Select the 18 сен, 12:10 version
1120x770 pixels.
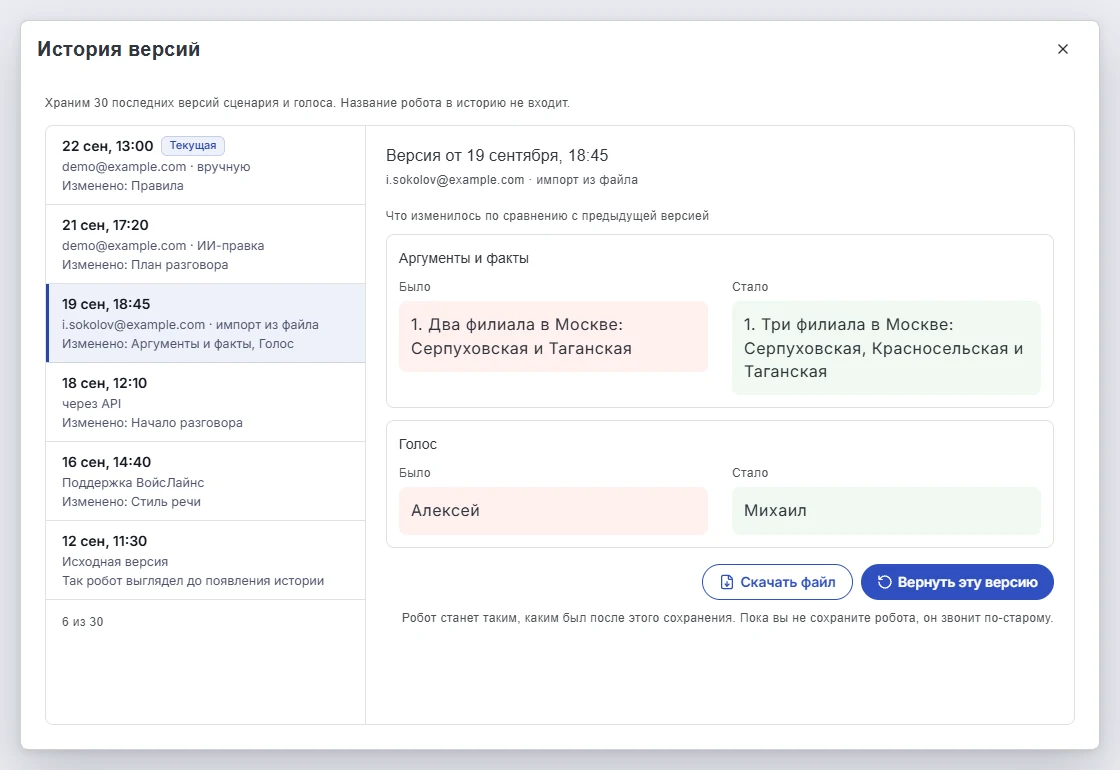(x=206, y=402)
